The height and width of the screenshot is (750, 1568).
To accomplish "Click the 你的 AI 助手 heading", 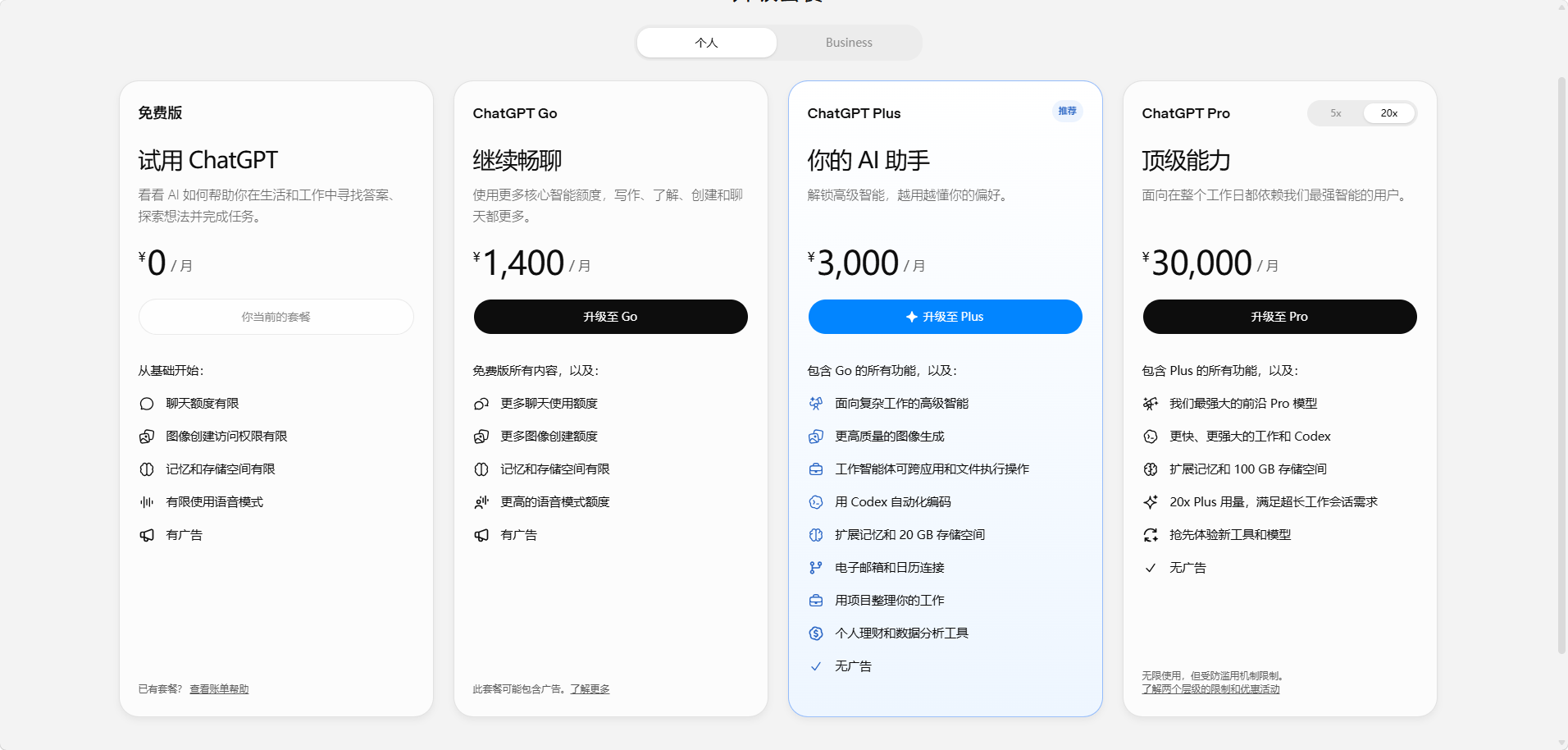I will (868, 160).
